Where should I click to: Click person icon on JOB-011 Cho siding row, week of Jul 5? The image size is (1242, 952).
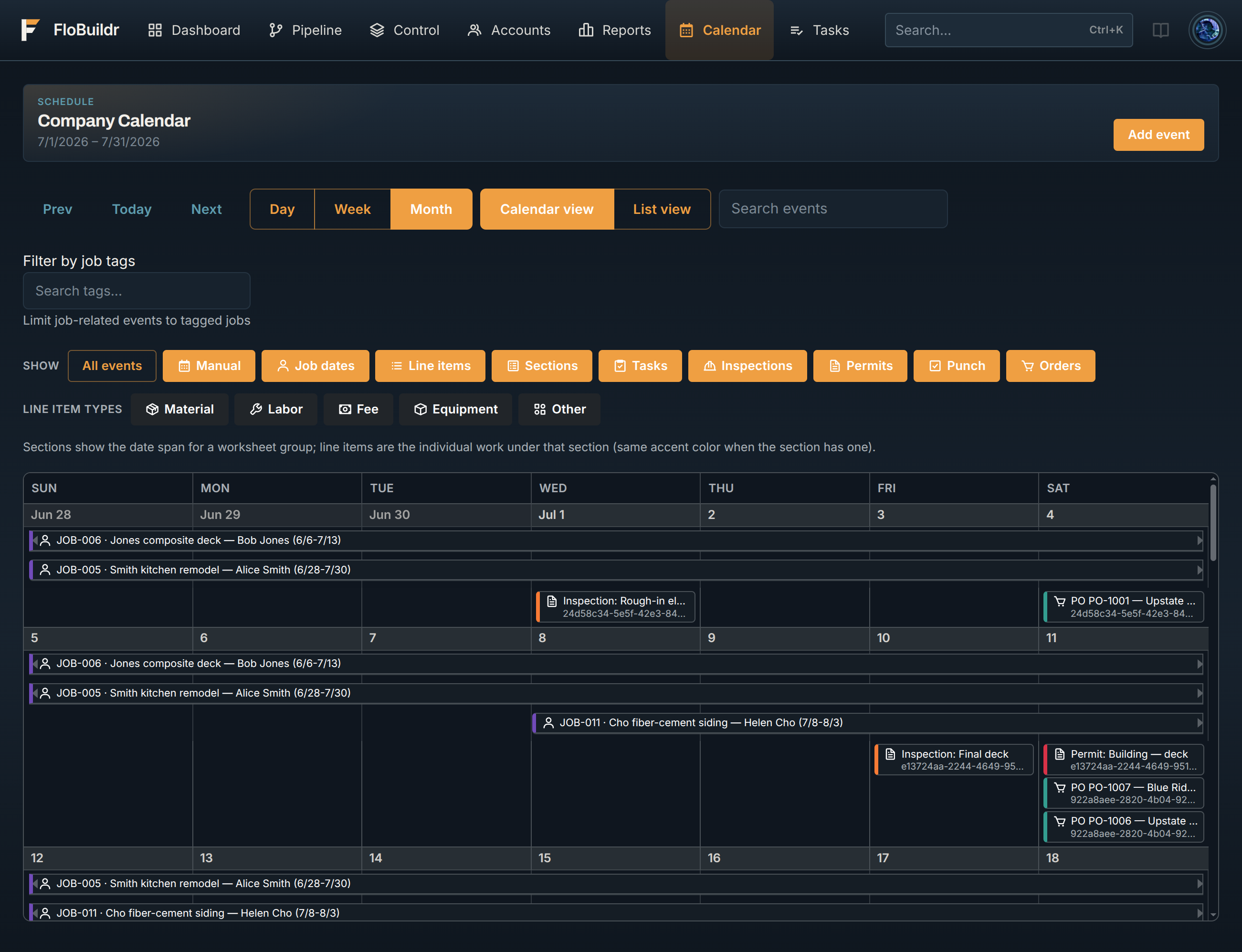pyautogui.click(x=548, y=723)
